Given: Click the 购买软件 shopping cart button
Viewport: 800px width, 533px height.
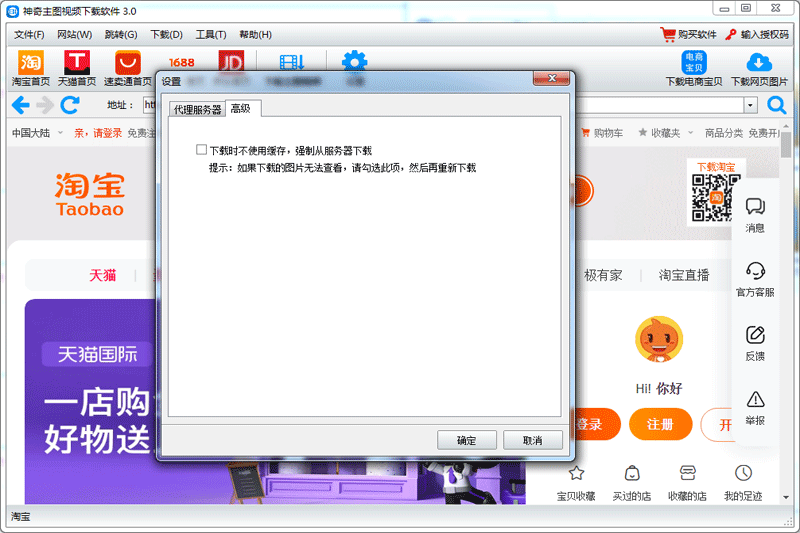Looking at the screenshot, I should click(x=688, y=34).
